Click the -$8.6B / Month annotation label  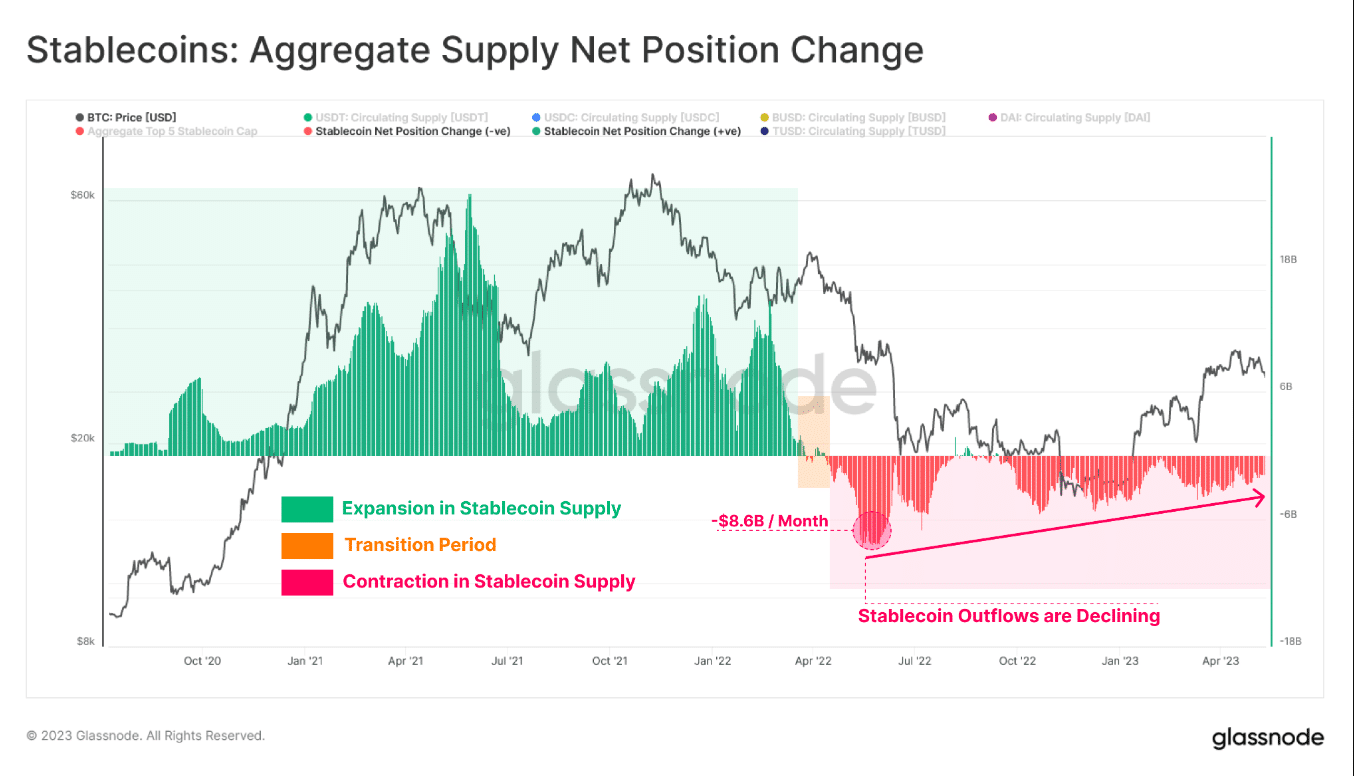[x=770, y=521]
